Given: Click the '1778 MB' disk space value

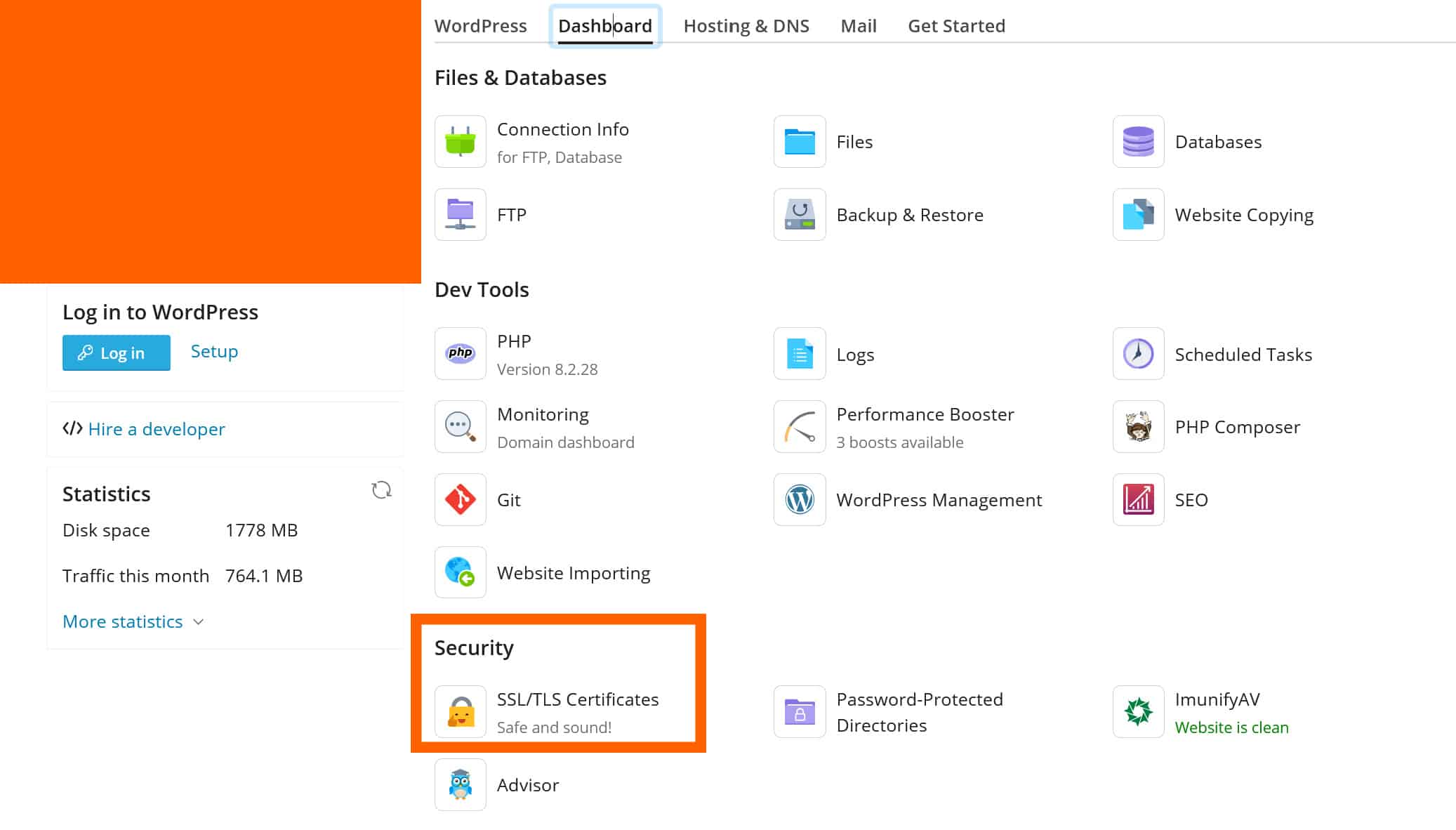Looking at the screenshot, I should click(x=262, y=530).
